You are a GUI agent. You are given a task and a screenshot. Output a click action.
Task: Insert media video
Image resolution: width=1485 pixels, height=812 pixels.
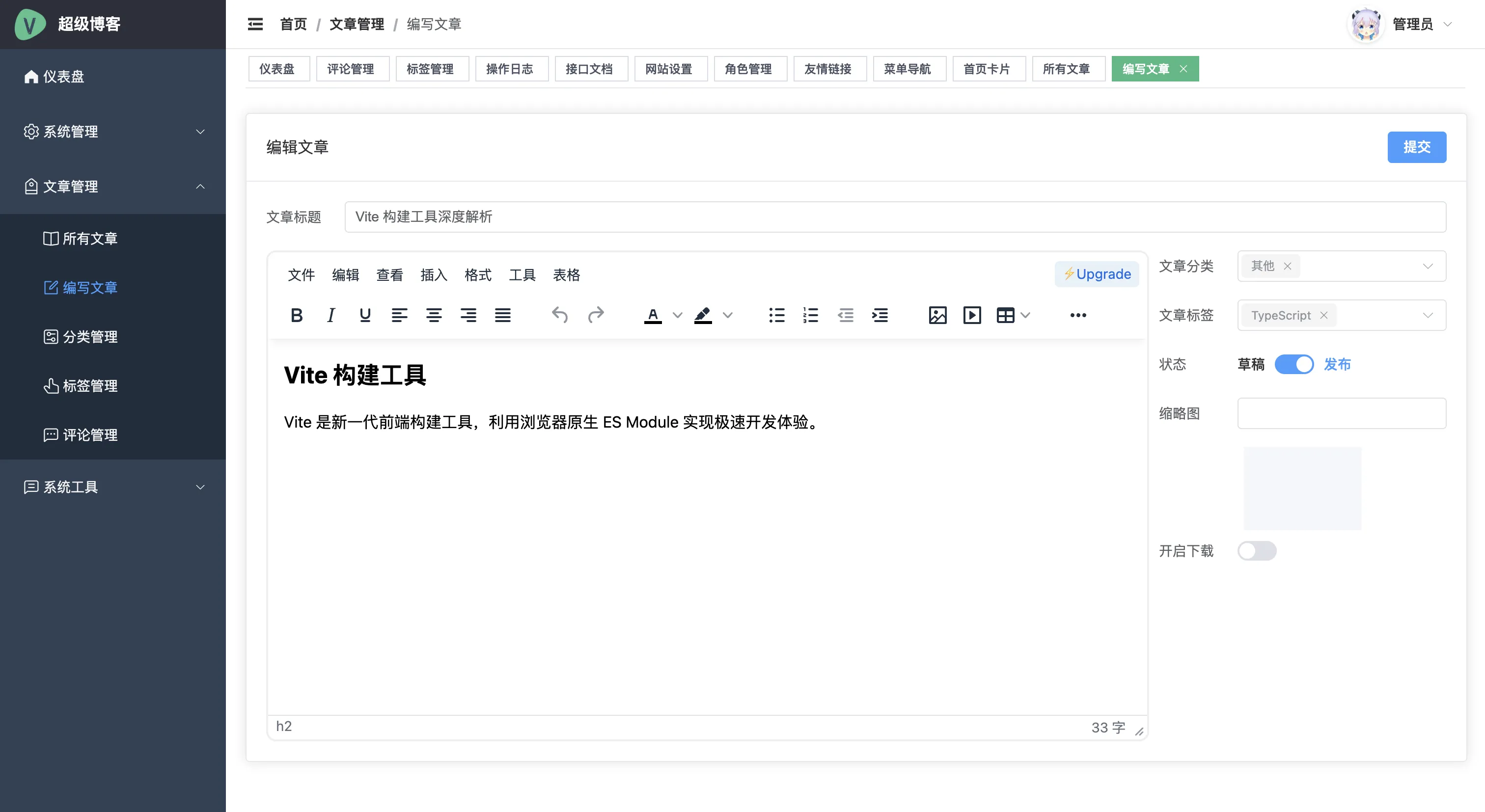click(x=972, y=315)
